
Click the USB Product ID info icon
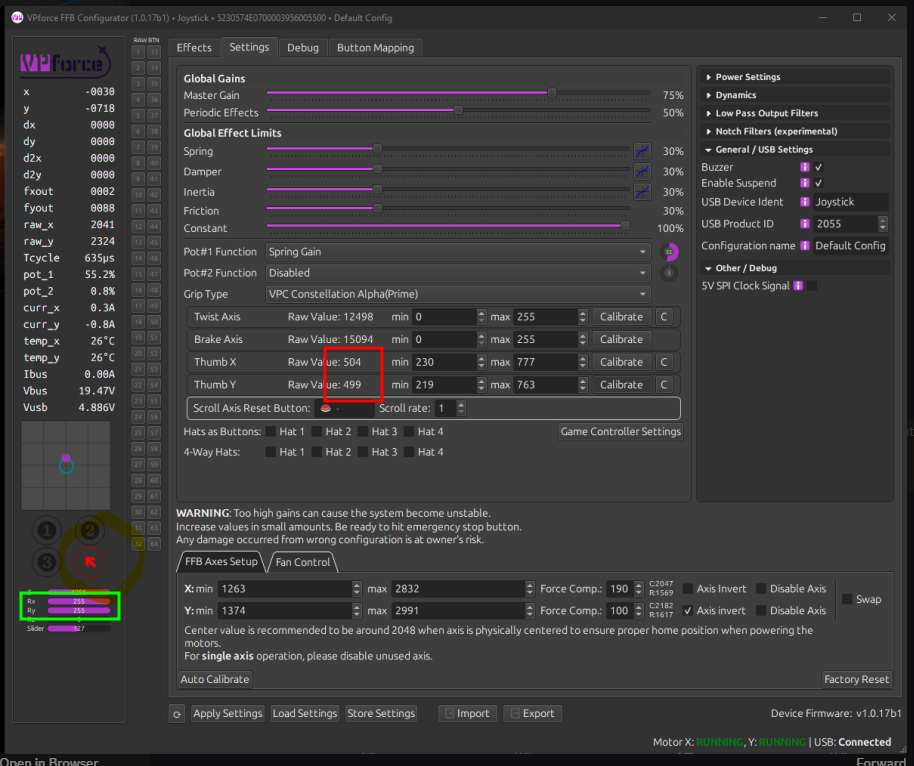805,224
